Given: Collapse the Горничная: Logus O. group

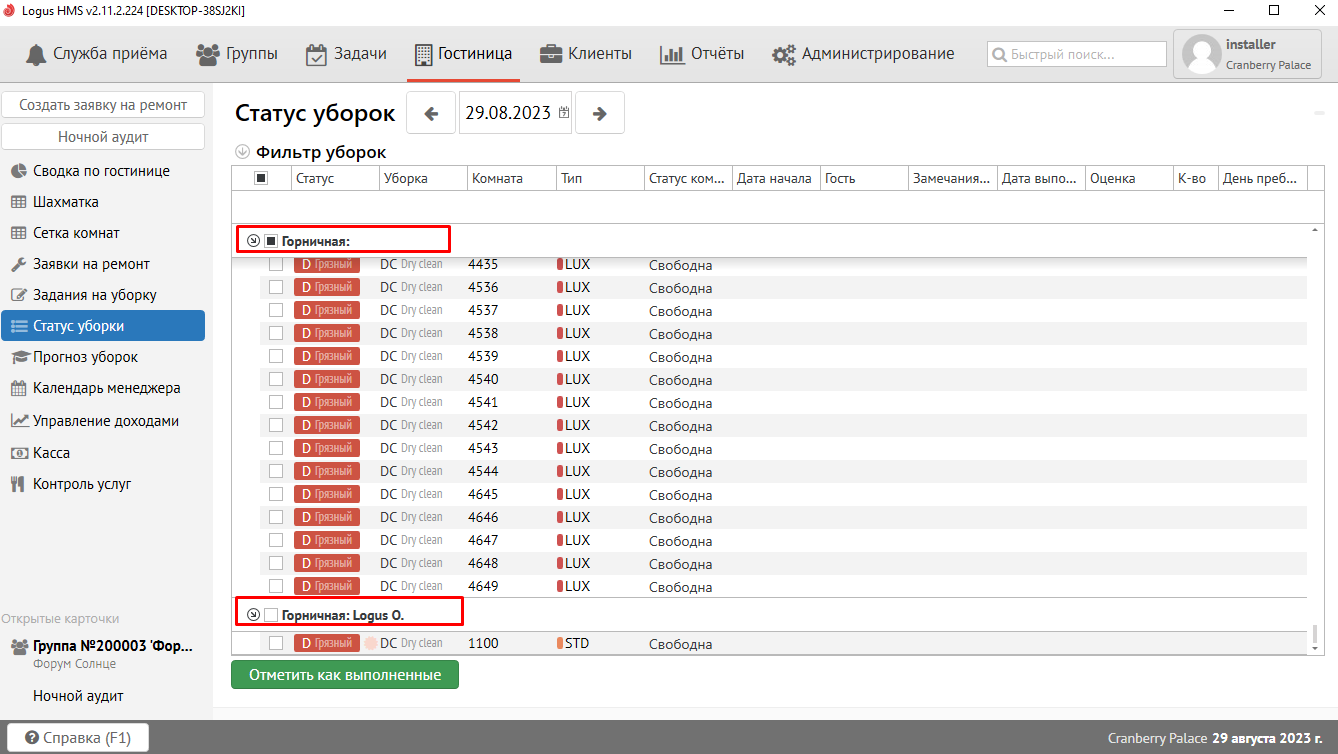Looking at the screenshot, I should pyautogui.click(x=253, y=614).
